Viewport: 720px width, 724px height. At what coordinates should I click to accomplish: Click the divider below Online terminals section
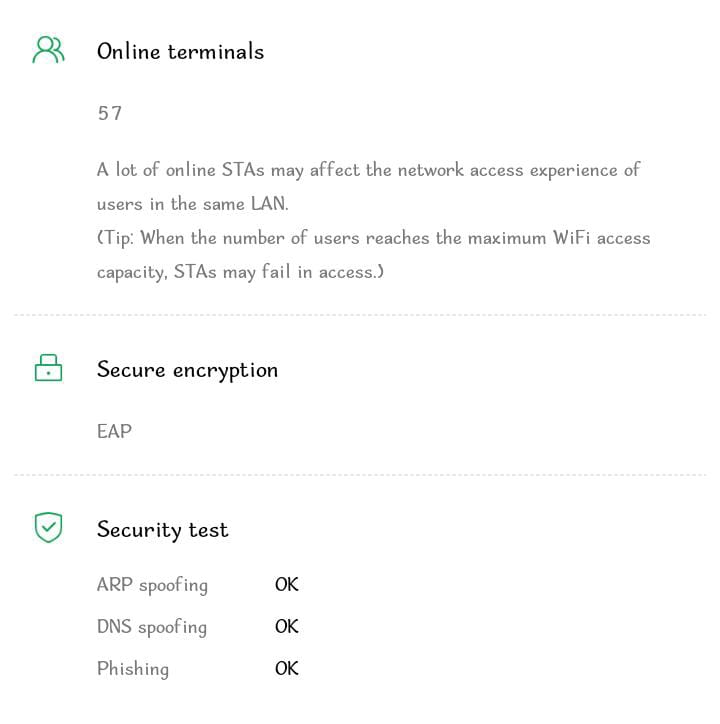click(x=360, y=315)
